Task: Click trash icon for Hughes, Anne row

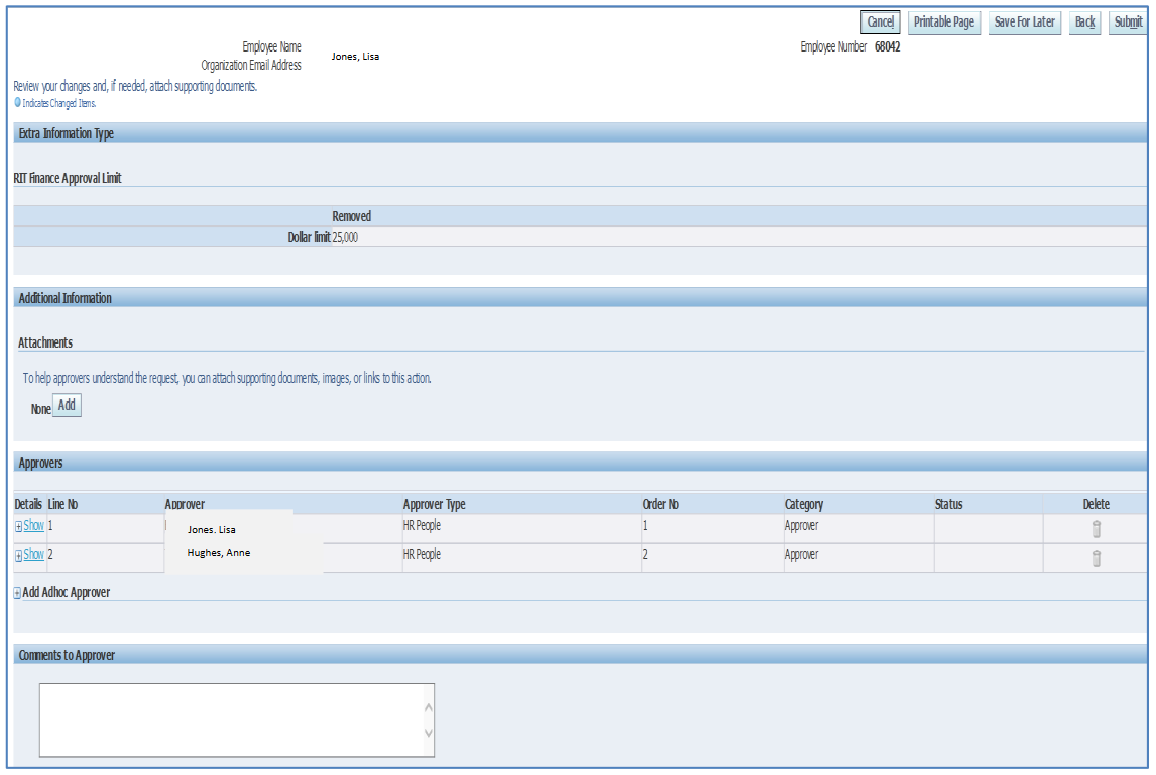Action: point(1096,559)
